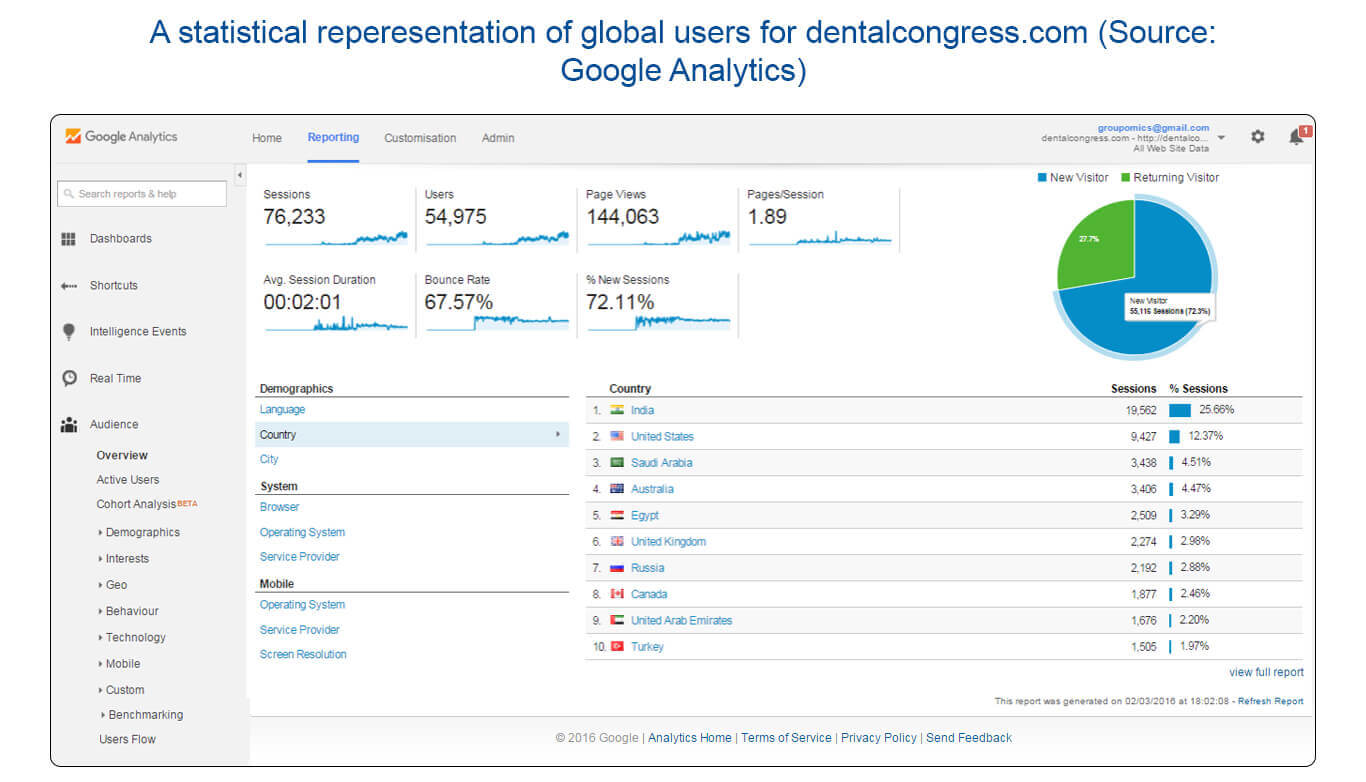Click the view full report link
This screenshot has width=1366, height=782.
[x=1266, y=673]
